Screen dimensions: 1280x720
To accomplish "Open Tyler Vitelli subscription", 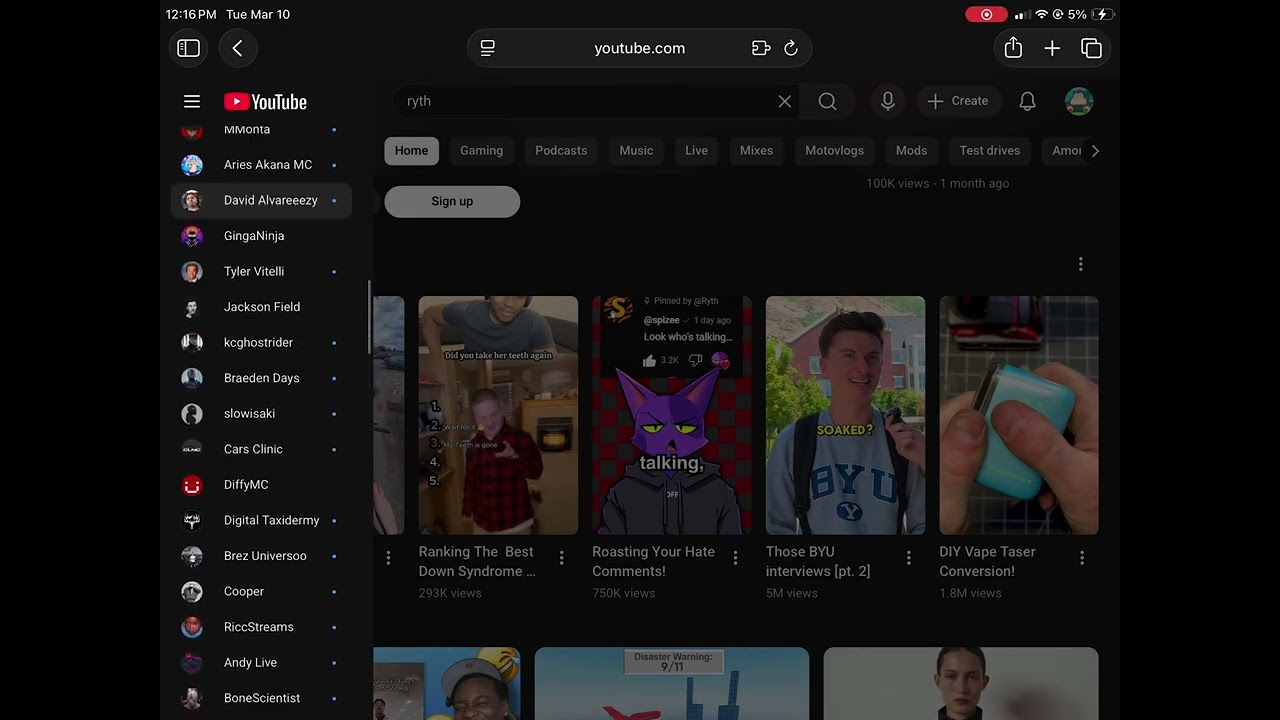I will tap(262, 272).
